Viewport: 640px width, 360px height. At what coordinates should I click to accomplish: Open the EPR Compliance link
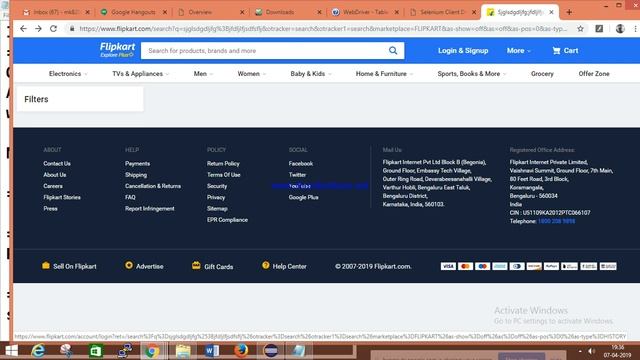click(x=227, y=220)
